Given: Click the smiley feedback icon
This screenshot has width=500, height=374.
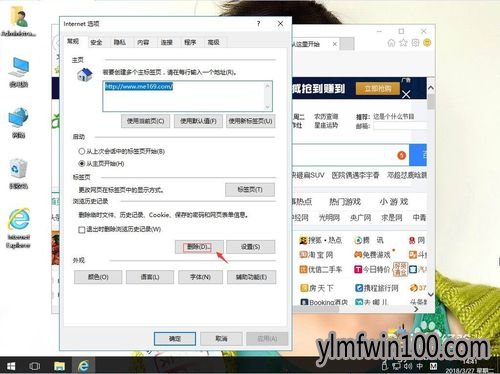Looking at the screenshot, I should 427,43.
